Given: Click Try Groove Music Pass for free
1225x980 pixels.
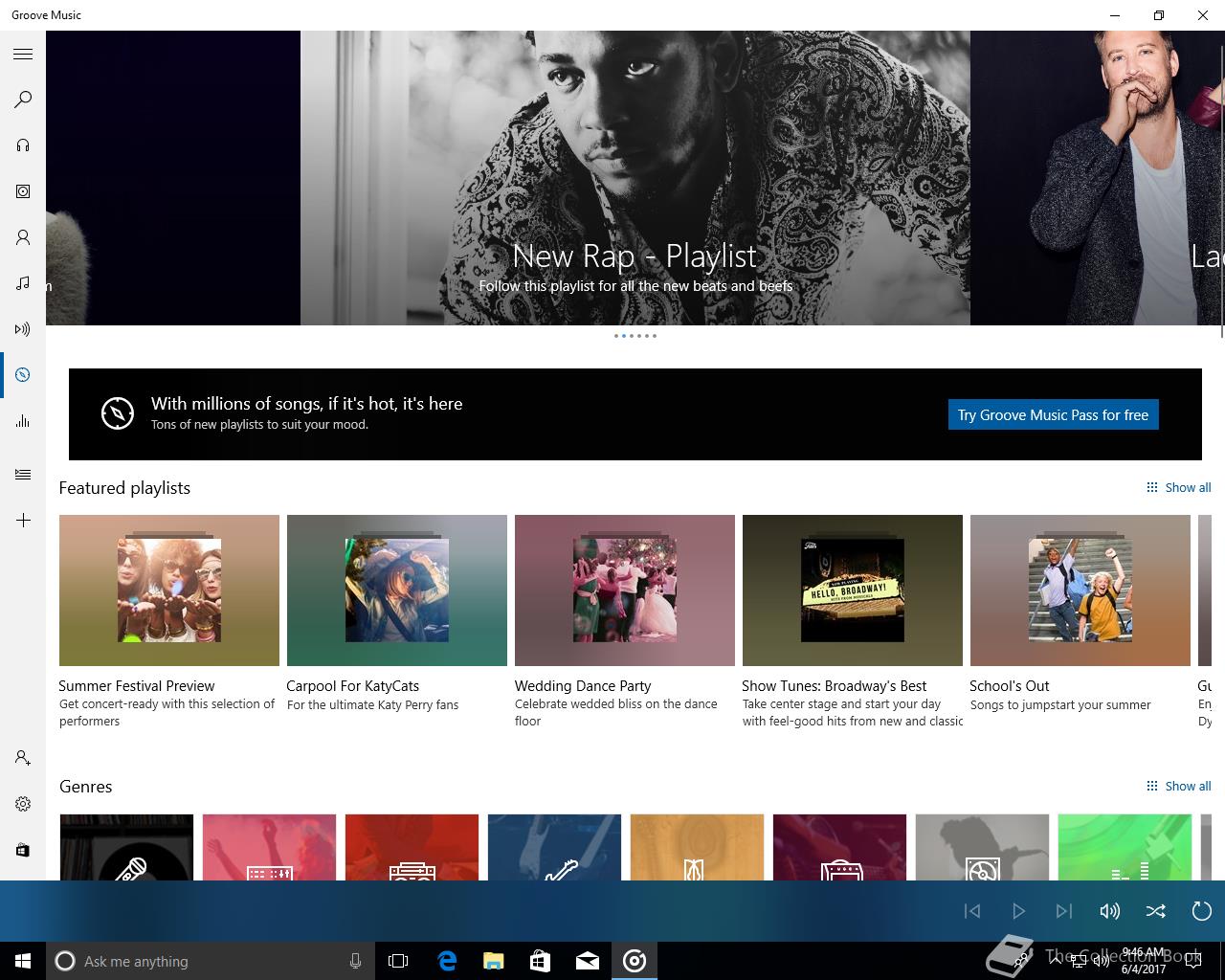Looking at the screenshot, I should point(1053,414).
